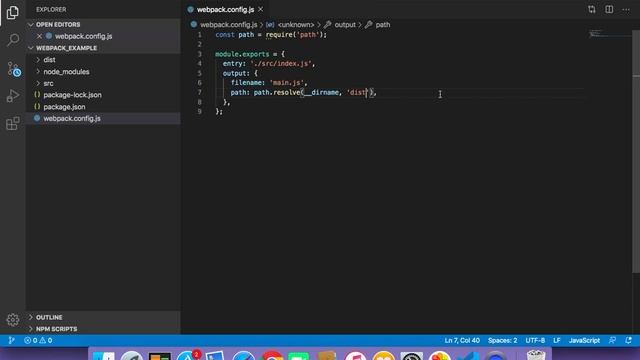Open the Run and Debug view
Screen dimensions: 640x360
click(x=13, y=96)
